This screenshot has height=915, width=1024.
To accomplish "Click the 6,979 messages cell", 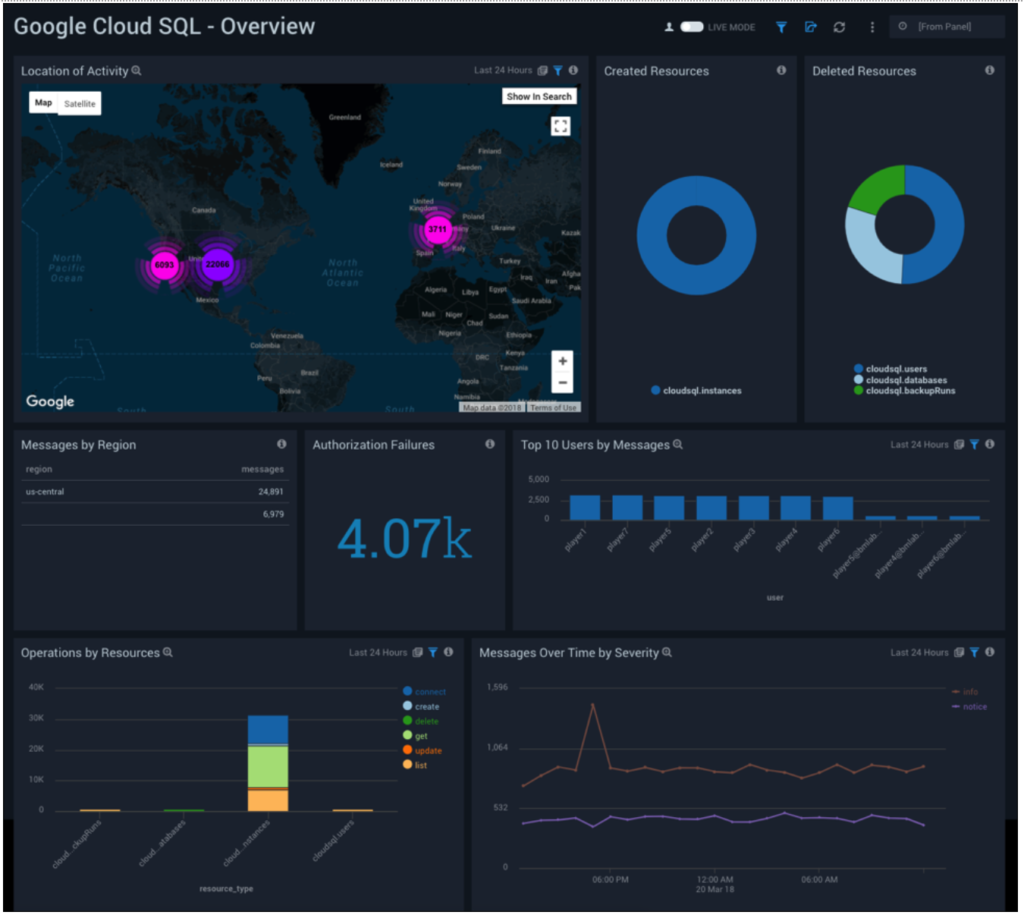I will (x=273, y=515).
